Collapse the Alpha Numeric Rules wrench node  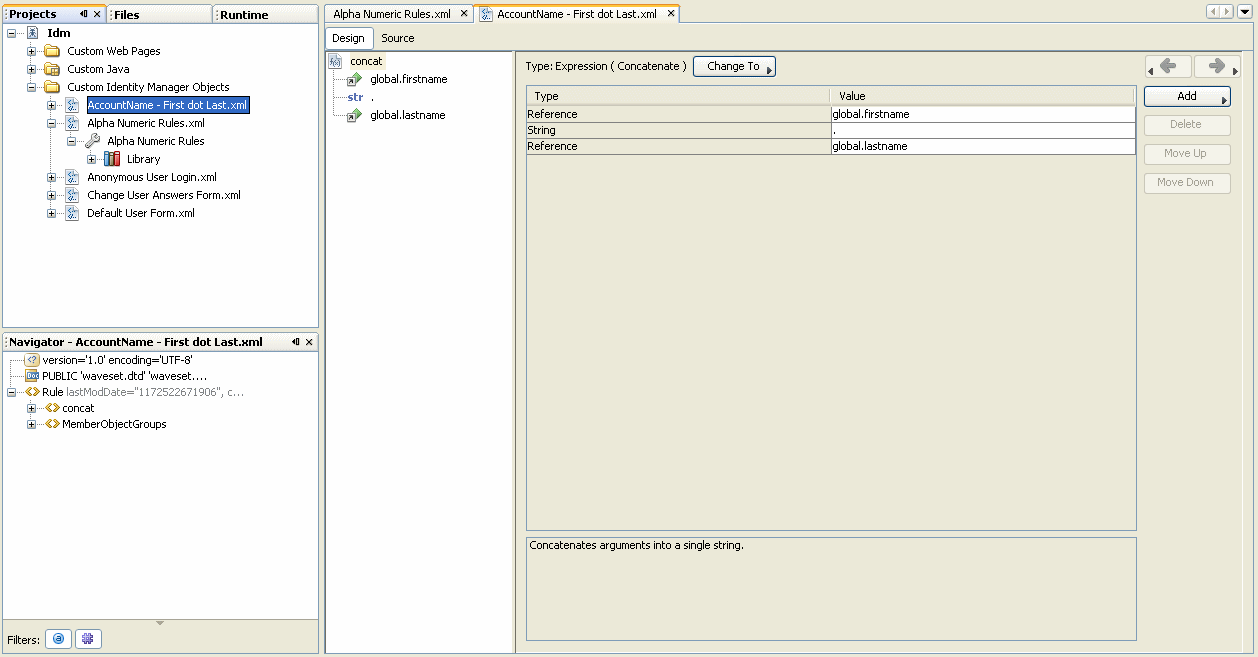(x=72, y=141)
